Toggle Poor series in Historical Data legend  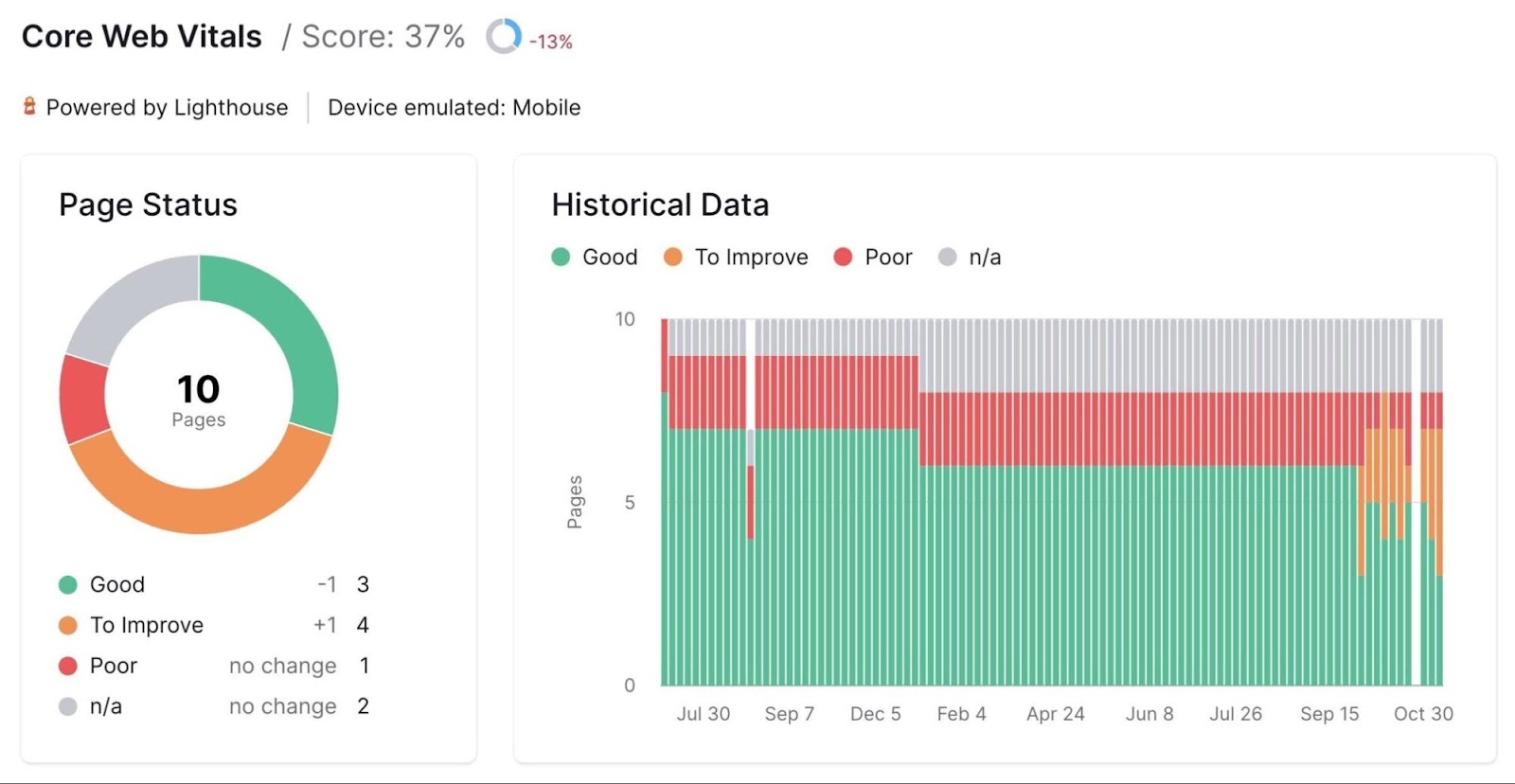point(872,257)
